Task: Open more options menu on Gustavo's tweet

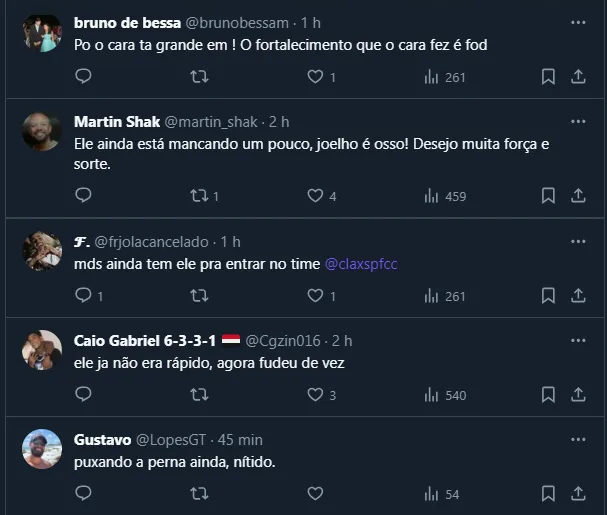Action: click(x=578, y=439)
